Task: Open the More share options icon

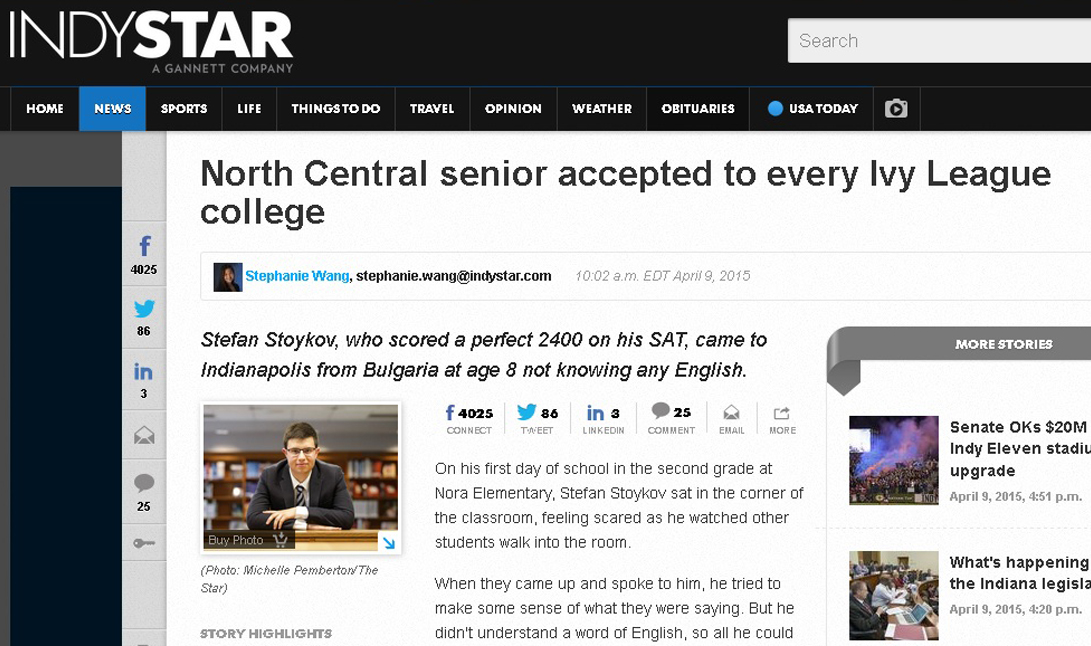Action: [782, 413]
